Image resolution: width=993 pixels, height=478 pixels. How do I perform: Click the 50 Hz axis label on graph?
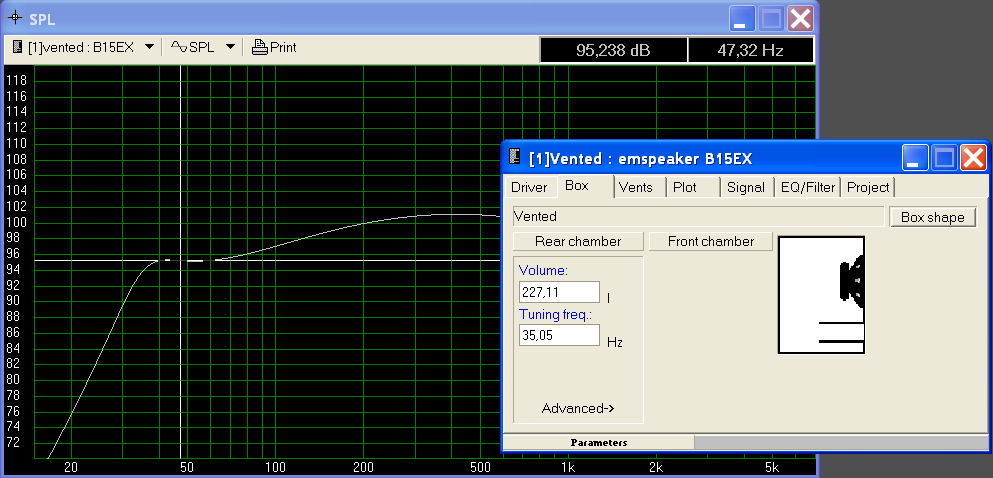pos(186,469)
